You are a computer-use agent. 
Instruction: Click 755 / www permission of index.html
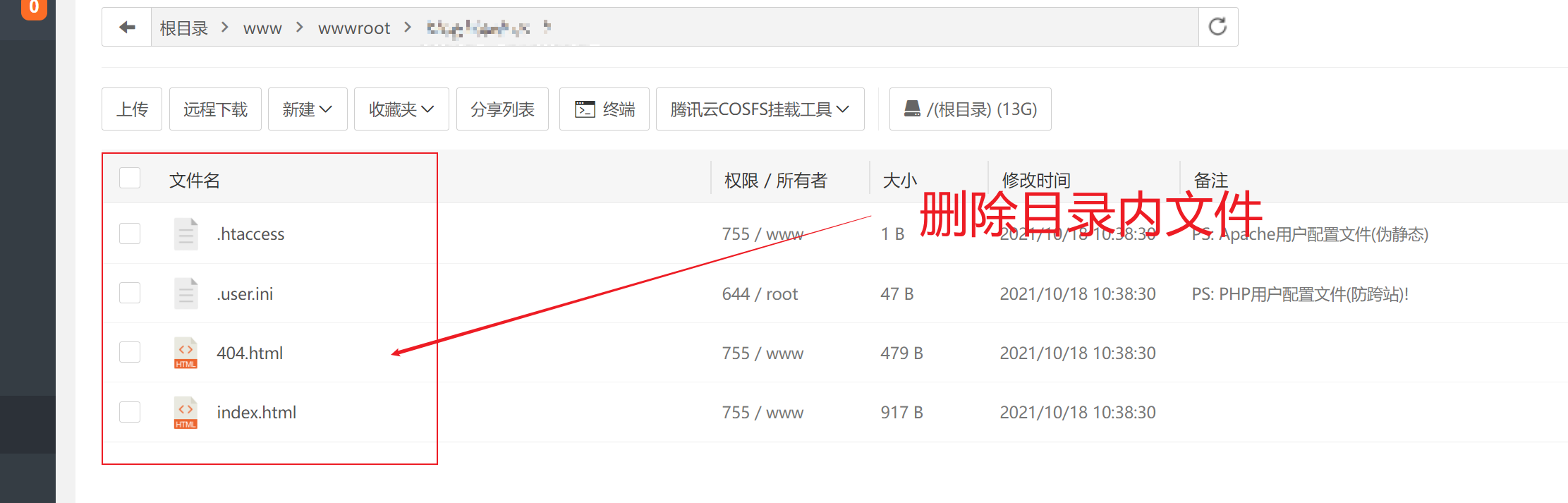click(x=762, y=413)
